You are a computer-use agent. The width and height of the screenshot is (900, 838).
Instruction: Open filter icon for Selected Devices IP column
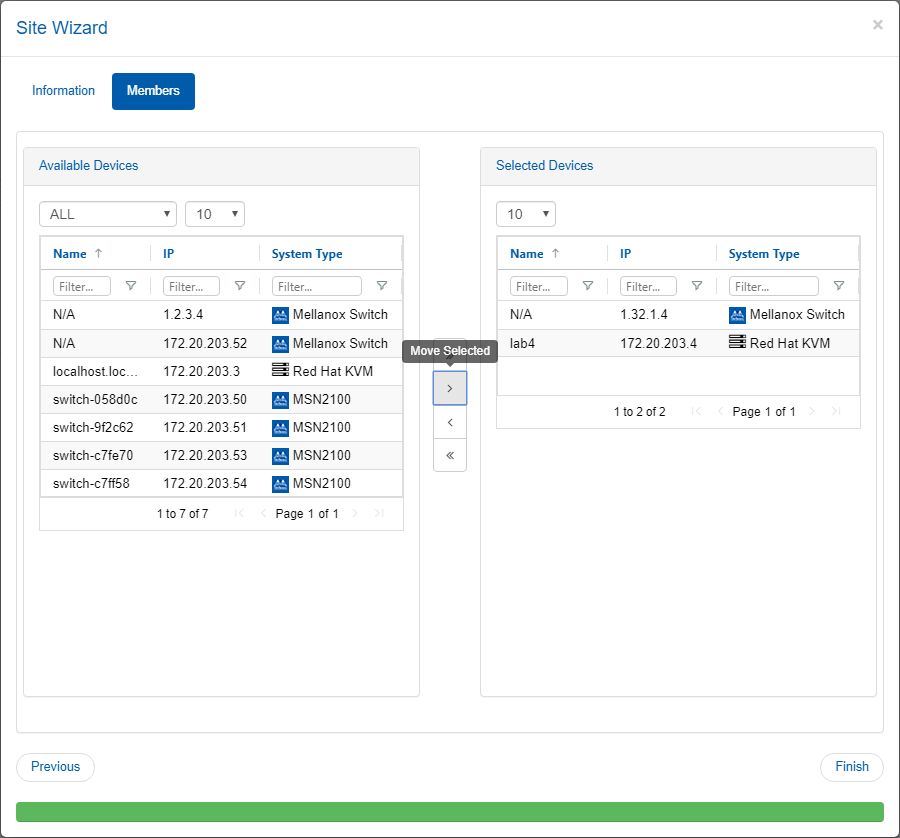(697, 286)
